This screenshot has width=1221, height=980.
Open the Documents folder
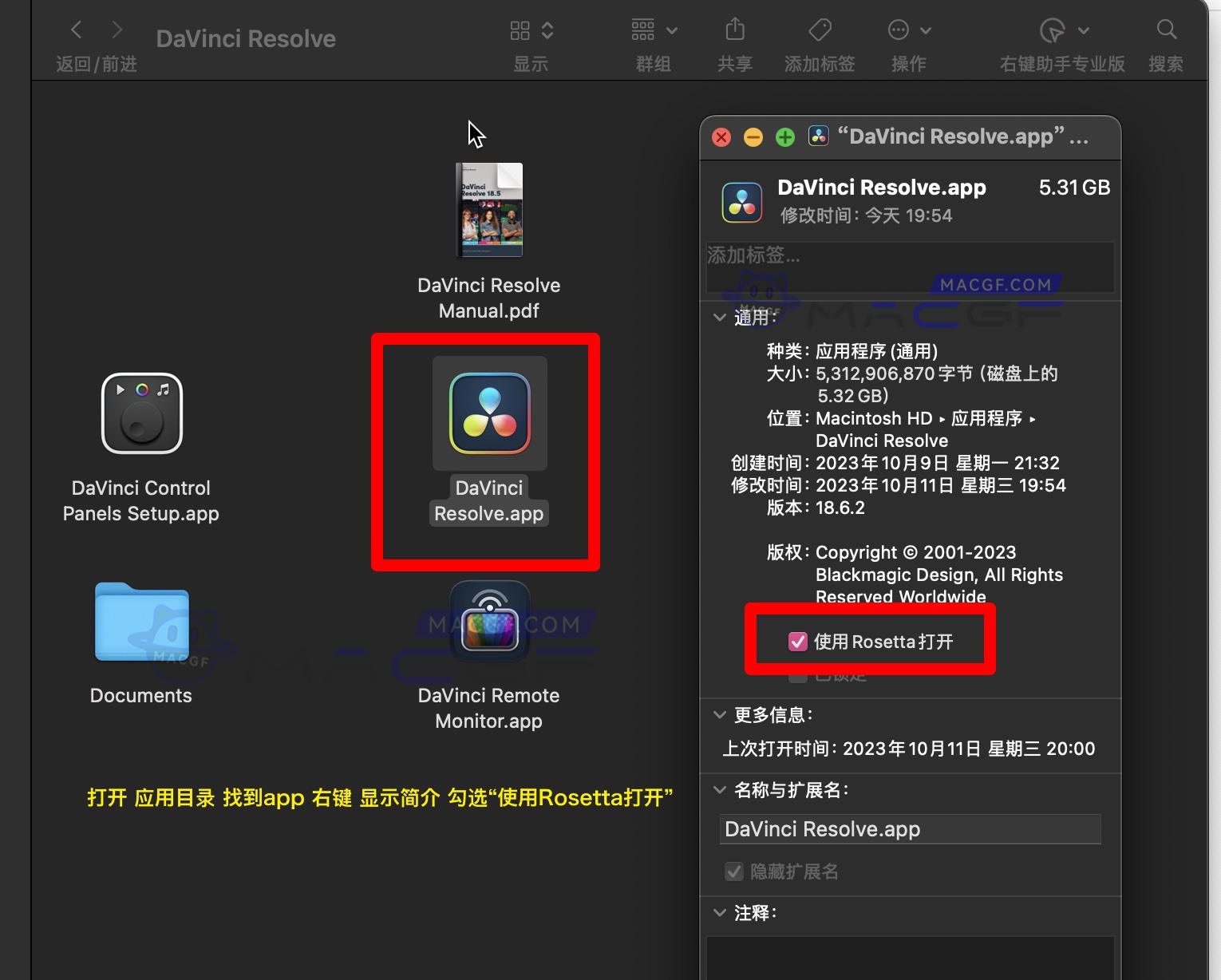(x=140, y=622)
